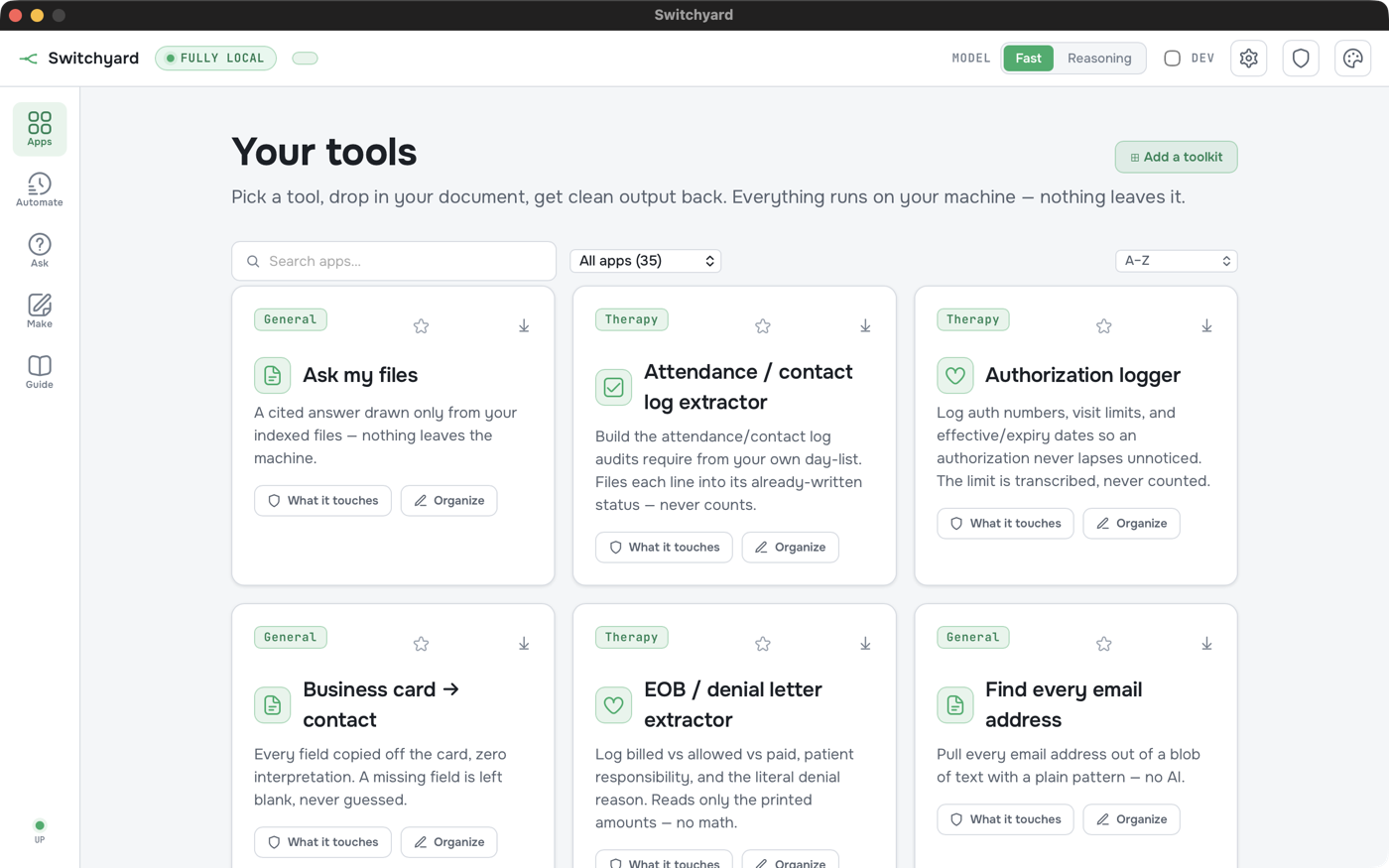The width and height of the screenshot is (1389, 868).
Task: Click the Find every email document icon
Action: (x=955, y=705)
